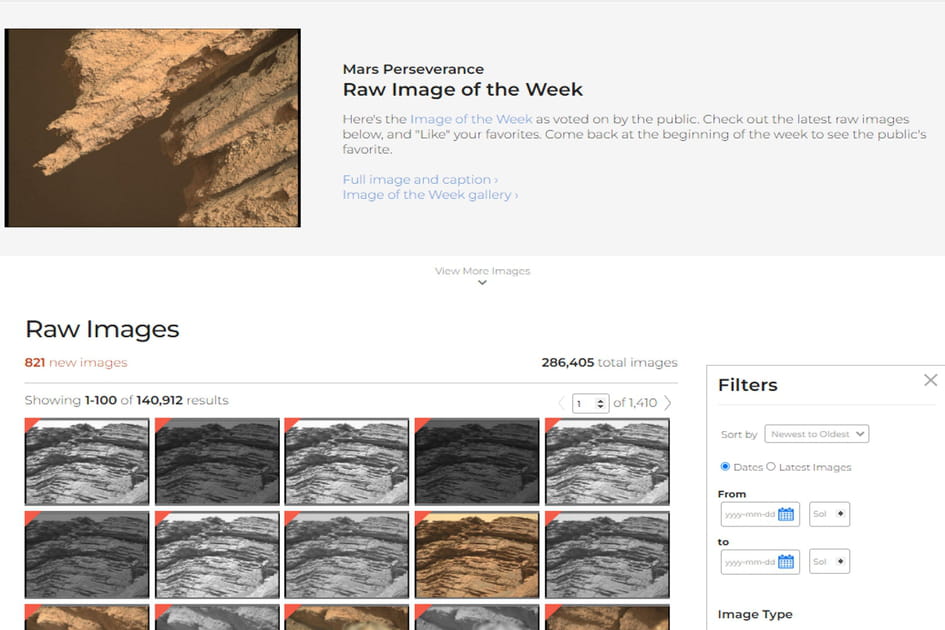
Task: Click '286,405 total images' text
Action: coord(609,362)
